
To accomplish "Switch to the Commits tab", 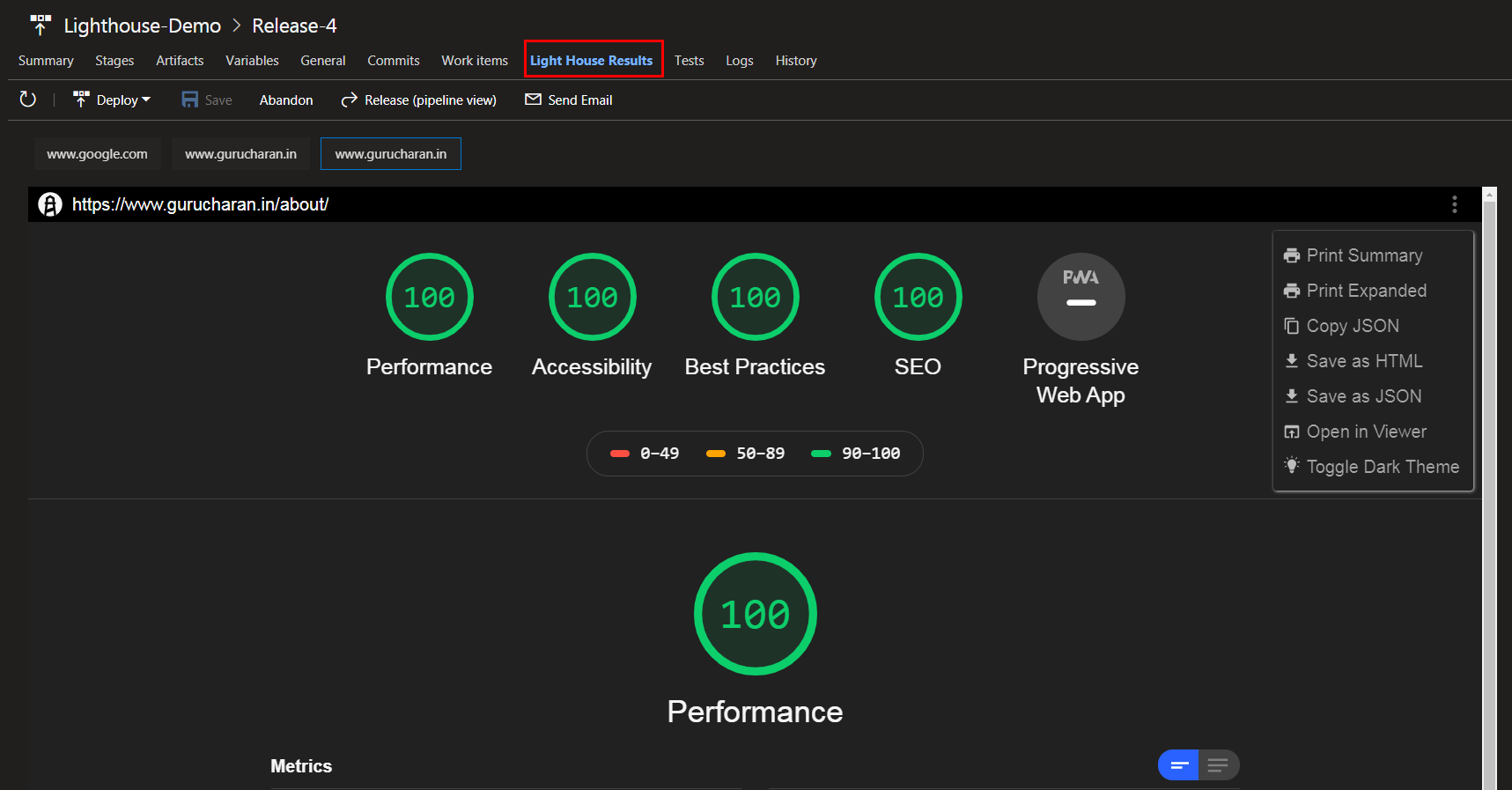I will click(394, 60).
